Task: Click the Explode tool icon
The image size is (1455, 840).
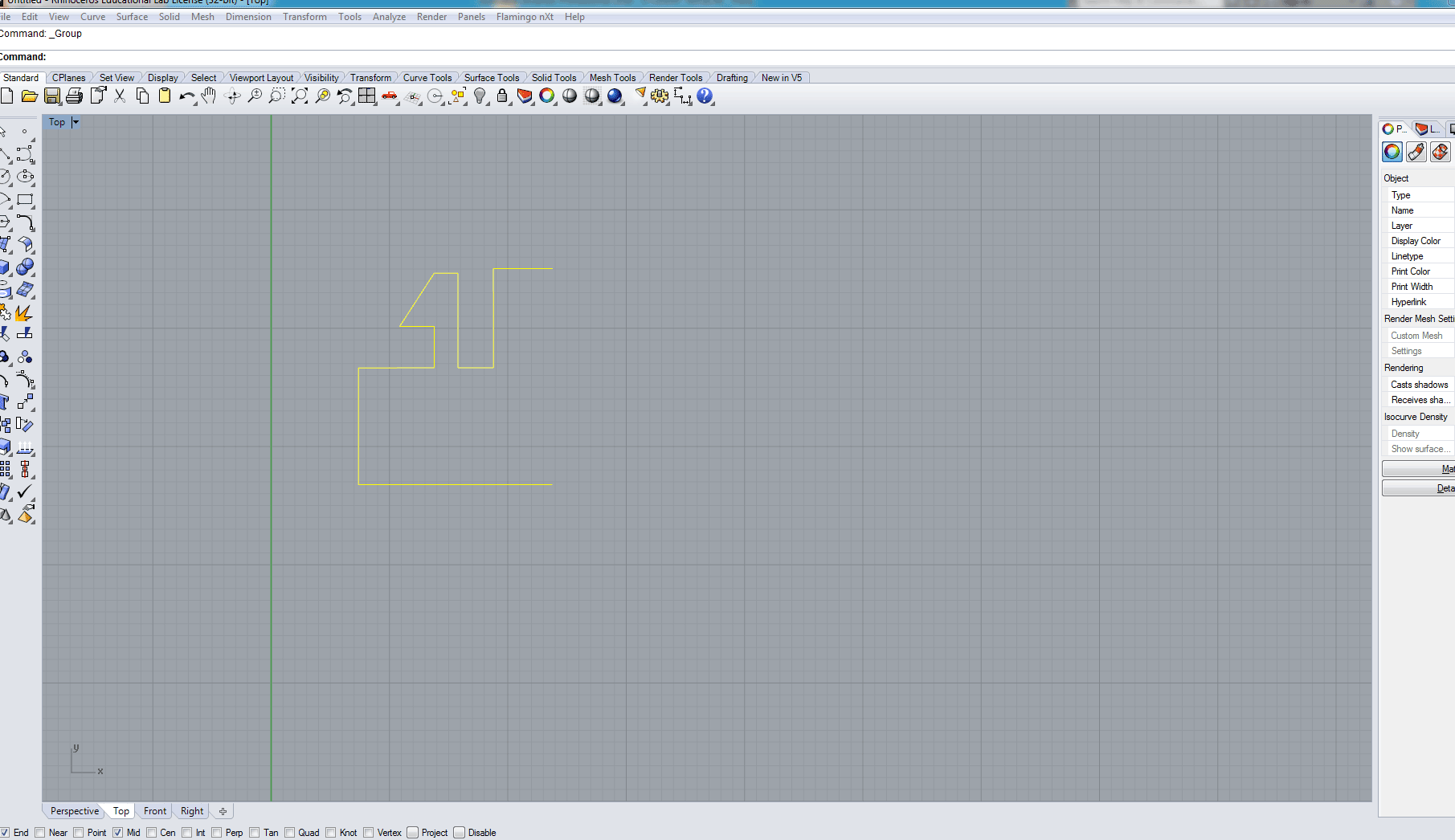Action: click(x=24, y=312)
